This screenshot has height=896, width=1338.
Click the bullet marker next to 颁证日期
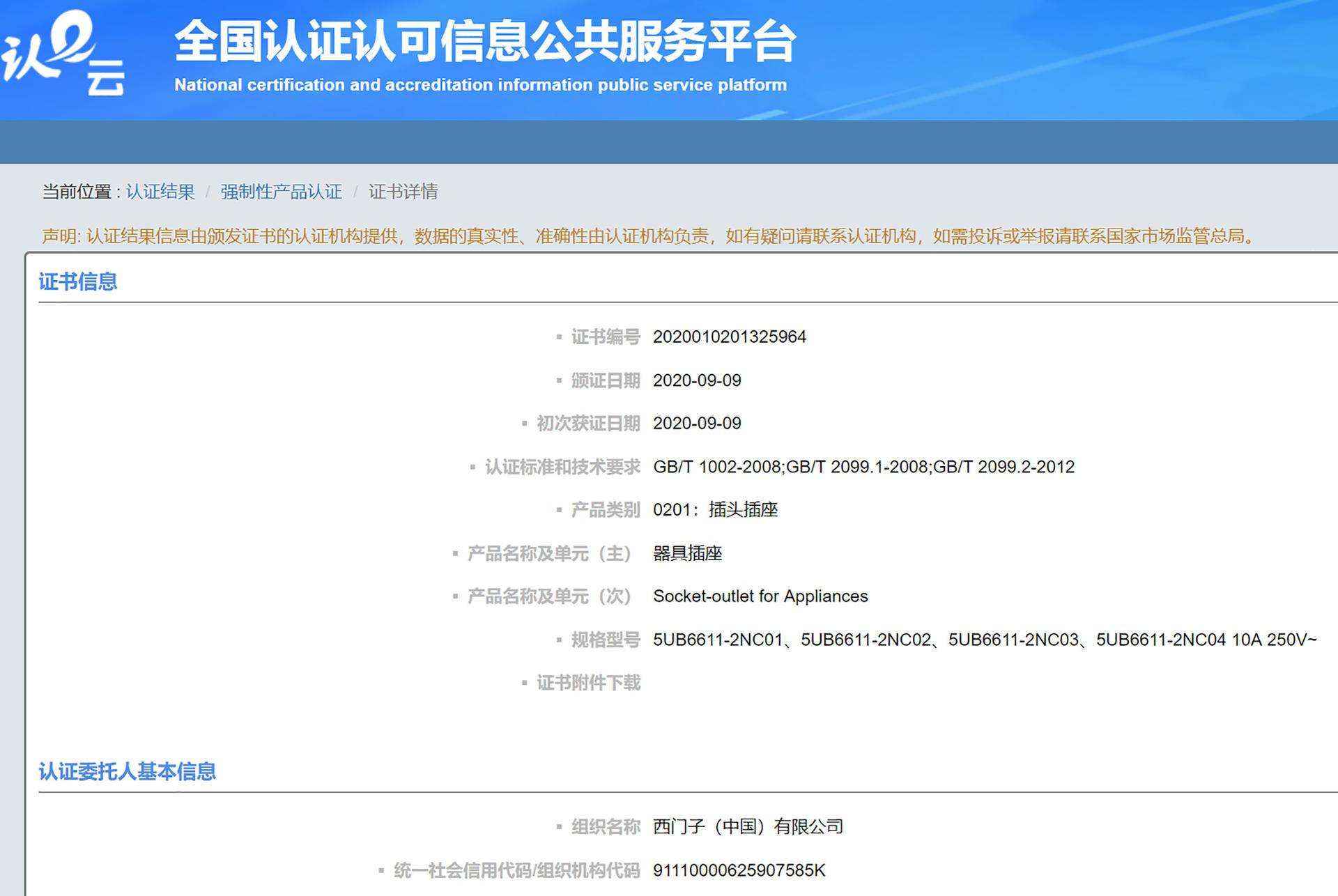pyautogui.click(x=557, y=380)
